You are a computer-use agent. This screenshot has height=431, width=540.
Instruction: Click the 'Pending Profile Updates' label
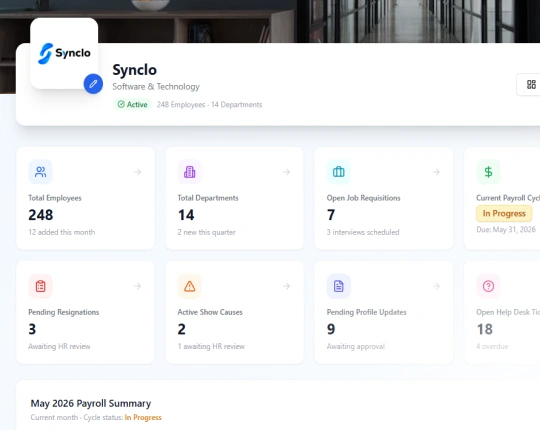(367, 312)
